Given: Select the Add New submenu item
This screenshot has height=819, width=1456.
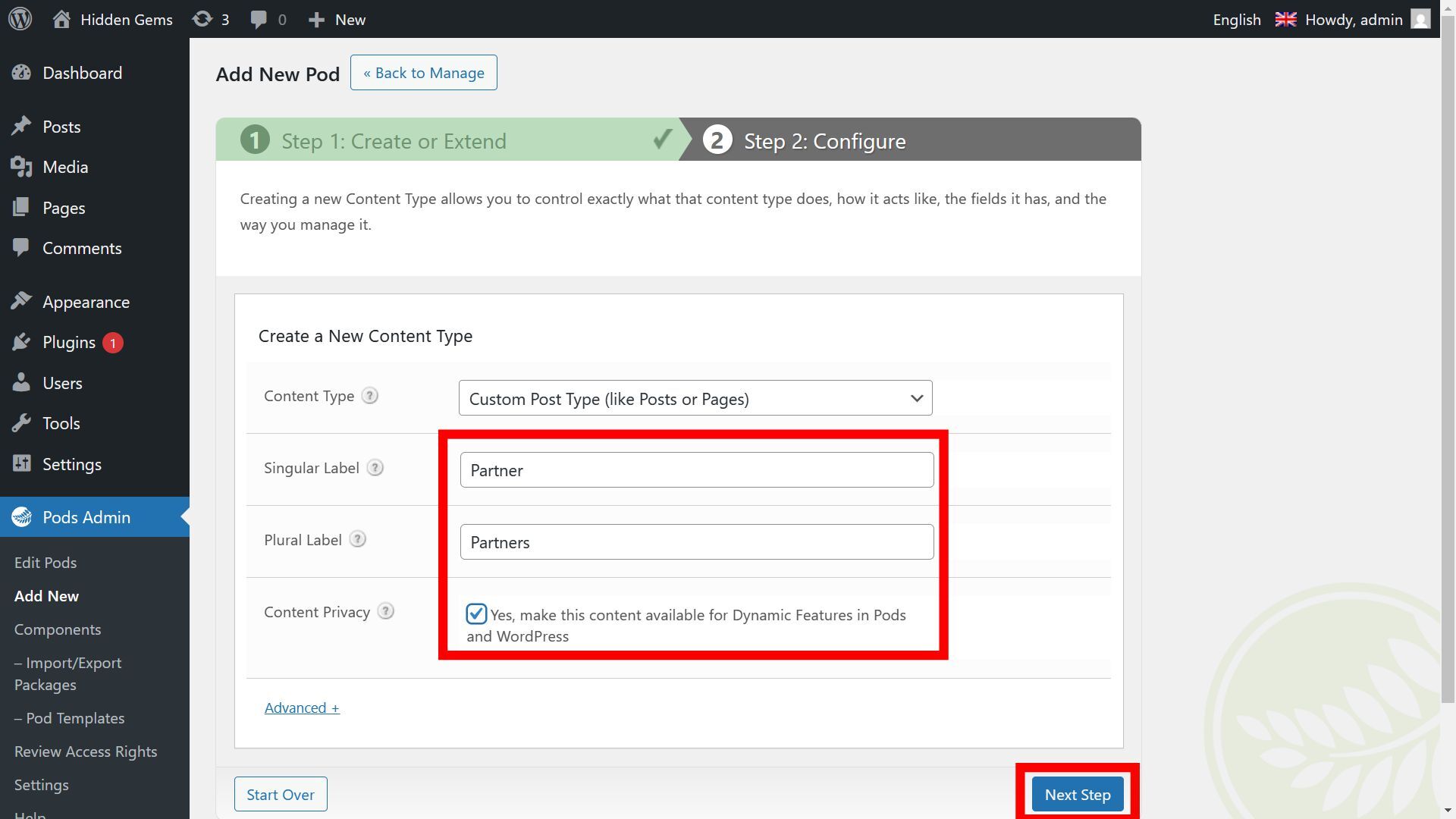Looking at the screenshot, I should [46, 596].
